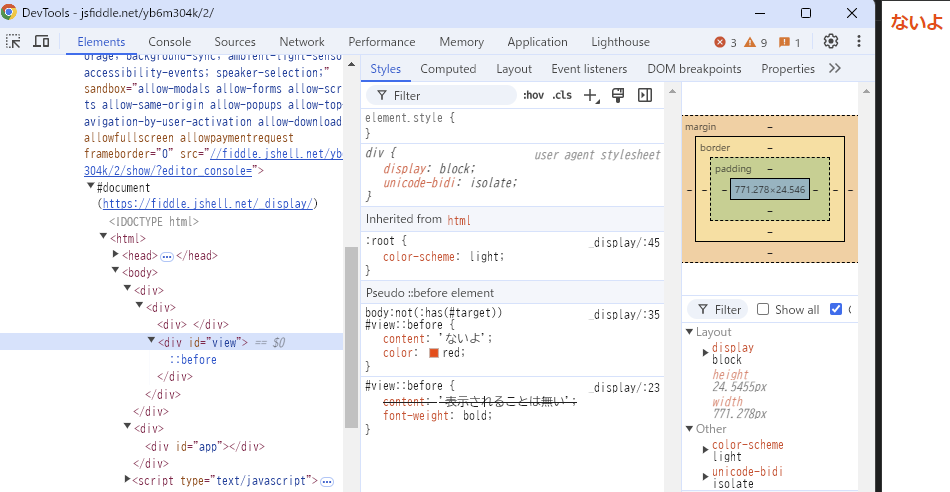Viewport: 950px width, 492px height.
Task: Activate the inspect element picker icon
Action: [13, 41]
